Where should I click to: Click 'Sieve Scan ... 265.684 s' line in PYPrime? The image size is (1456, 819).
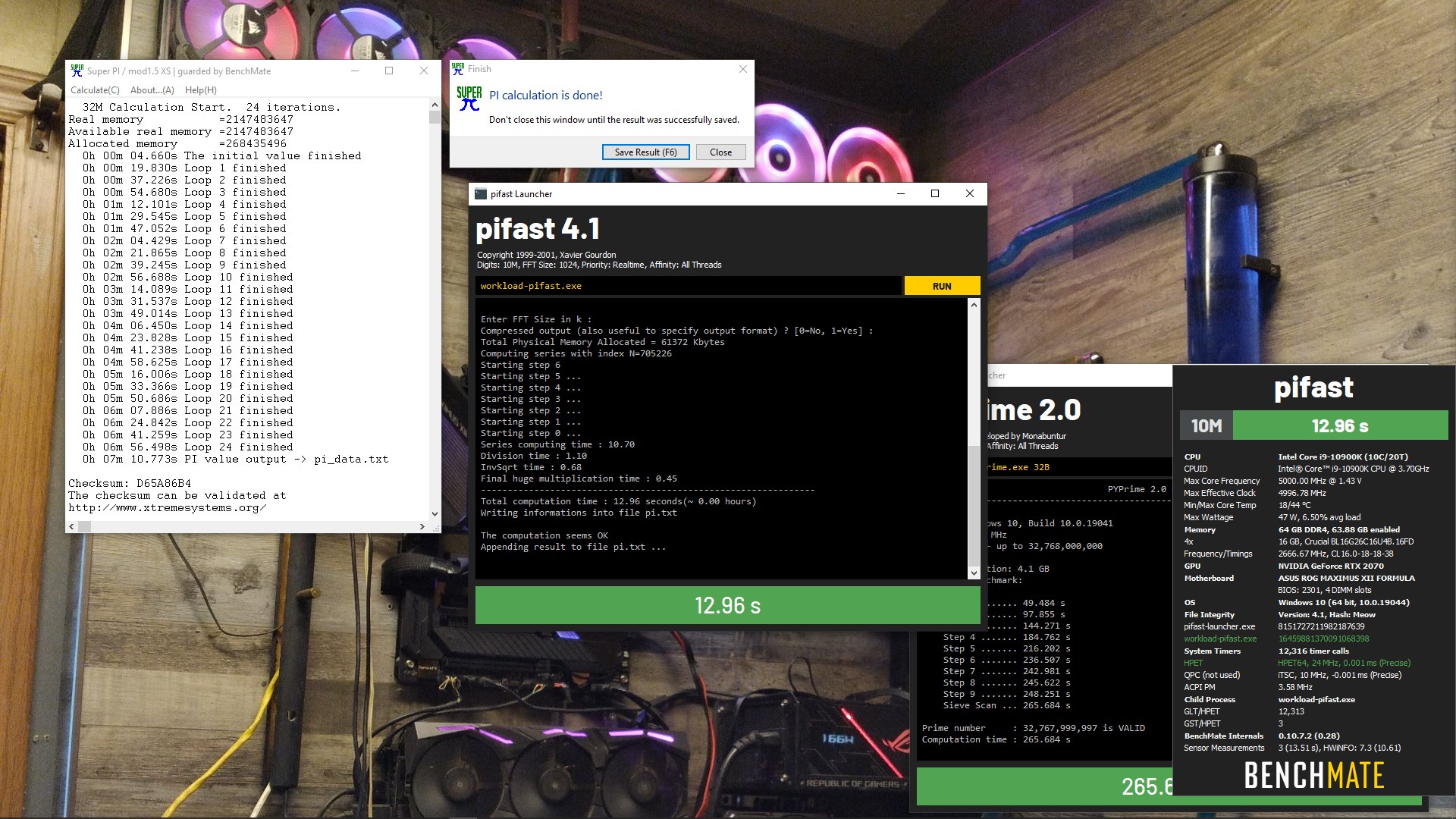tap(1006, 705)
